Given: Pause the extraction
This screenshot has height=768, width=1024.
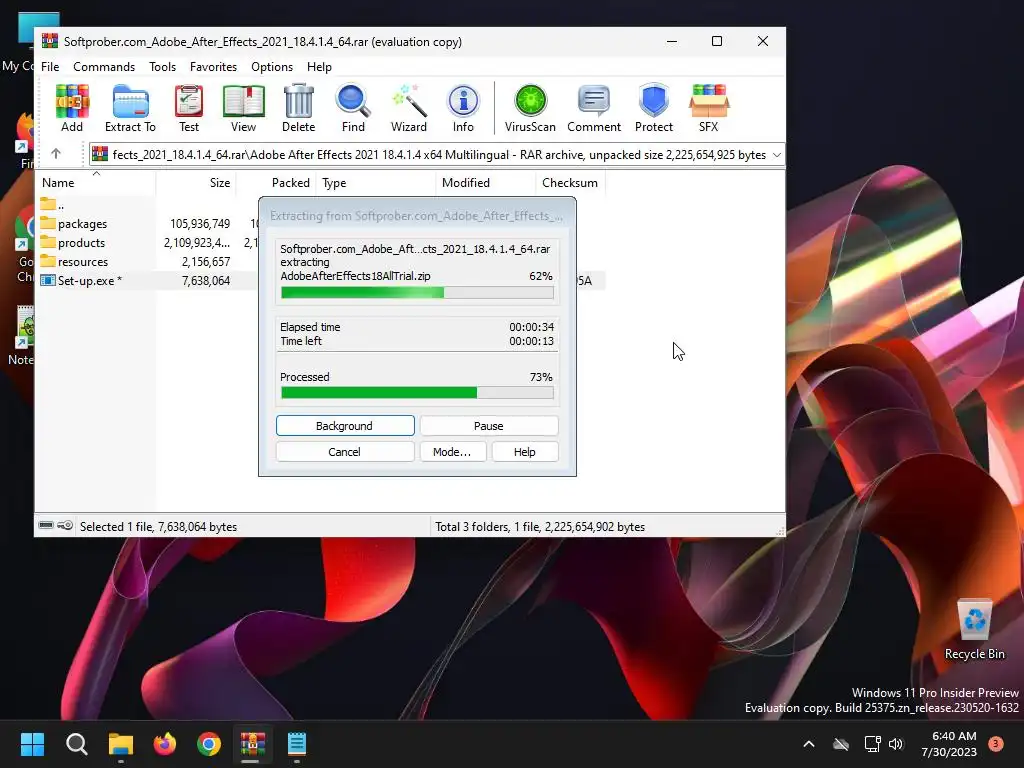Looking at the screenshot, I should (488, 426).
